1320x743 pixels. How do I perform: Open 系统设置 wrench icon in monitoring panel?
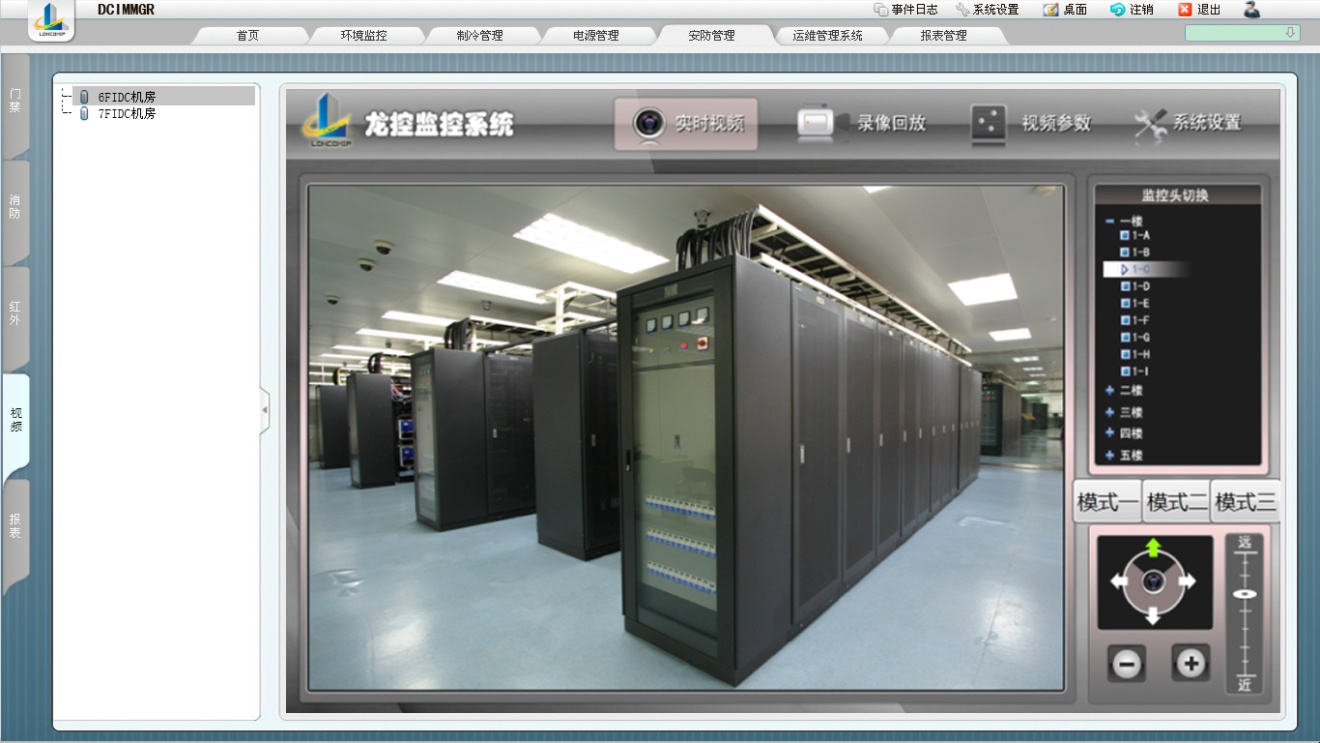click(1150, 124)
